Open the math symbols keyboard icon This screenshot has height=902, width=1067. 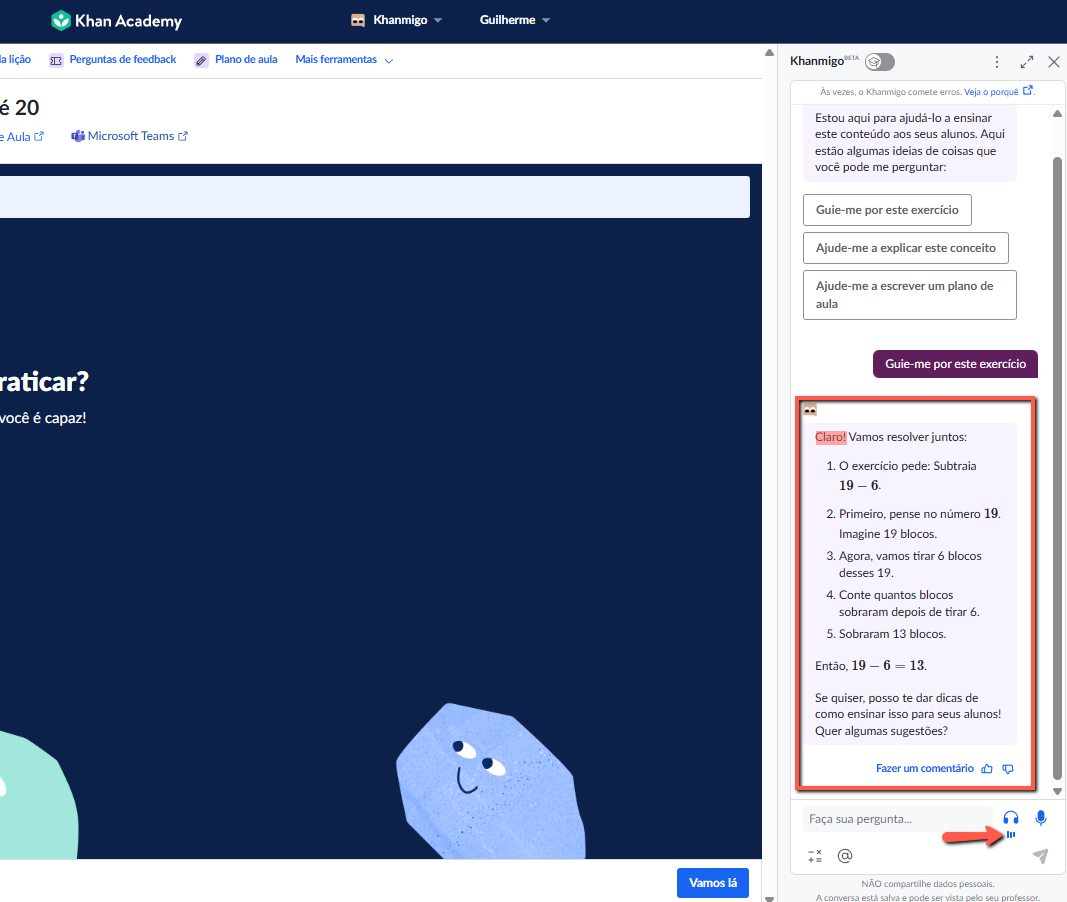[x=815, y=856]
